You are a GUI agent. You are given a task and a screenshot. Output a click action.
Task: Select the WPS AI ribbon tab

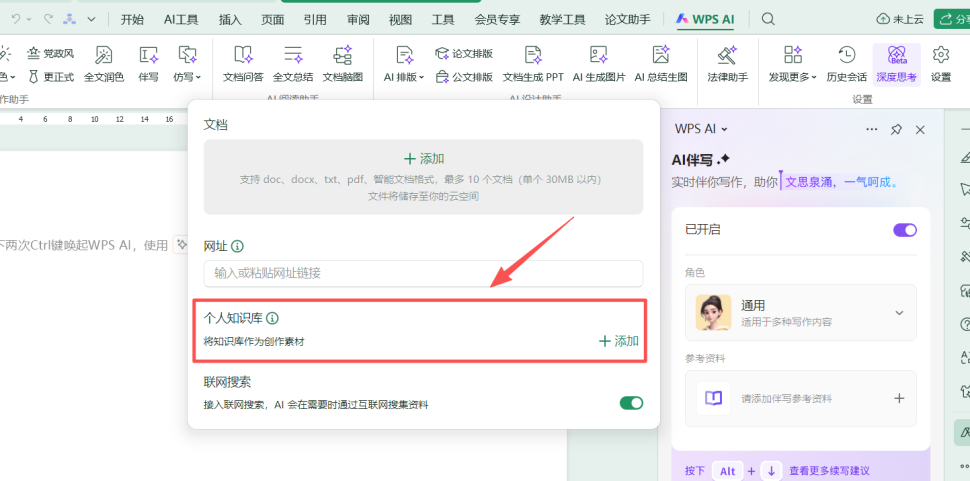[x=706, y=19]
